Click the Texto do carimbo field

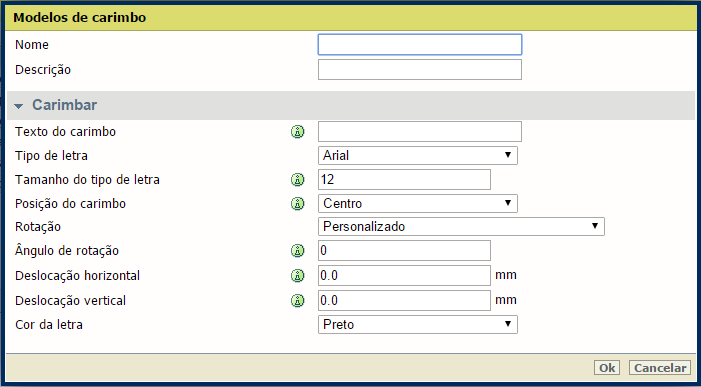pyautogui.click(x=420, y=131)
